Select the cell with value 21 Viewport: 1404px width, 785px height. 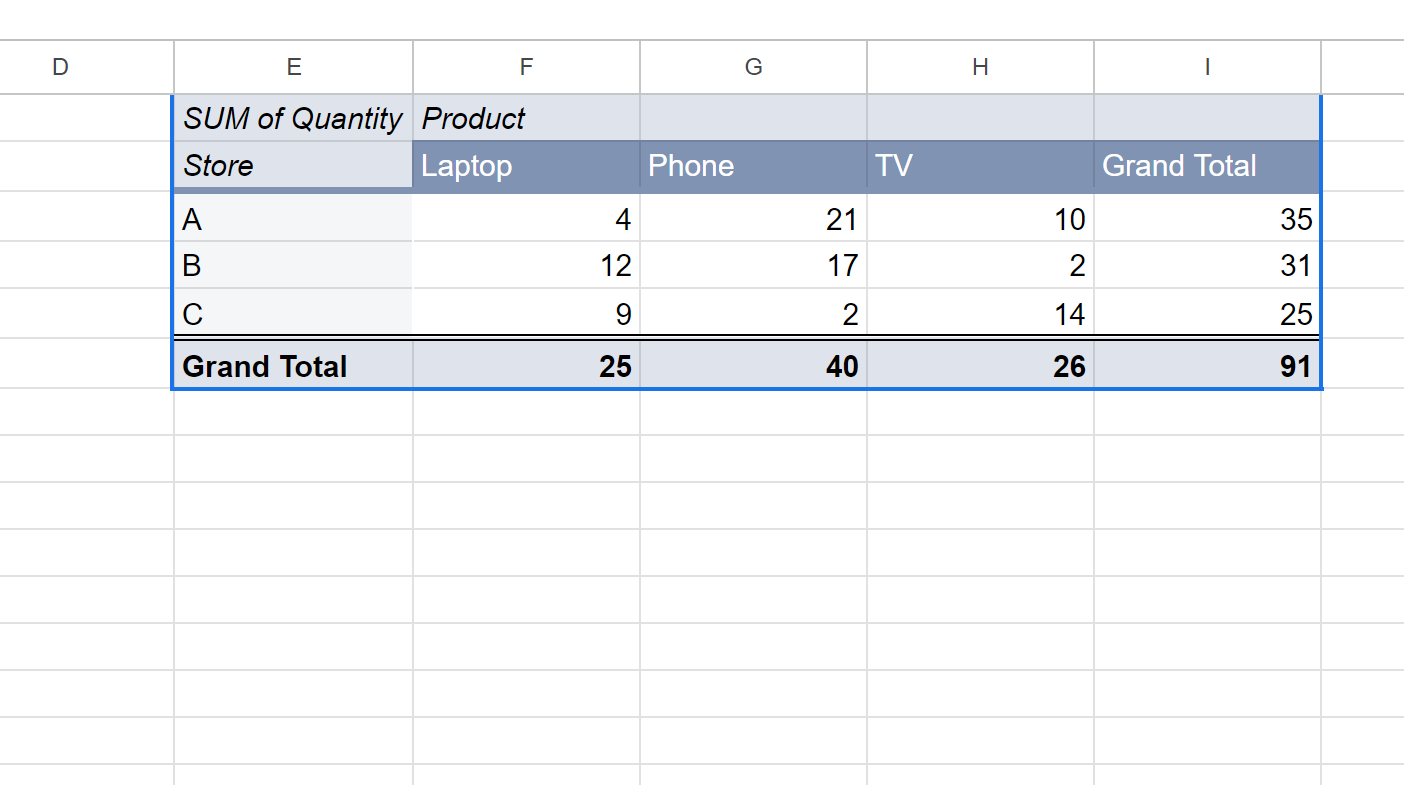(753, 218)
